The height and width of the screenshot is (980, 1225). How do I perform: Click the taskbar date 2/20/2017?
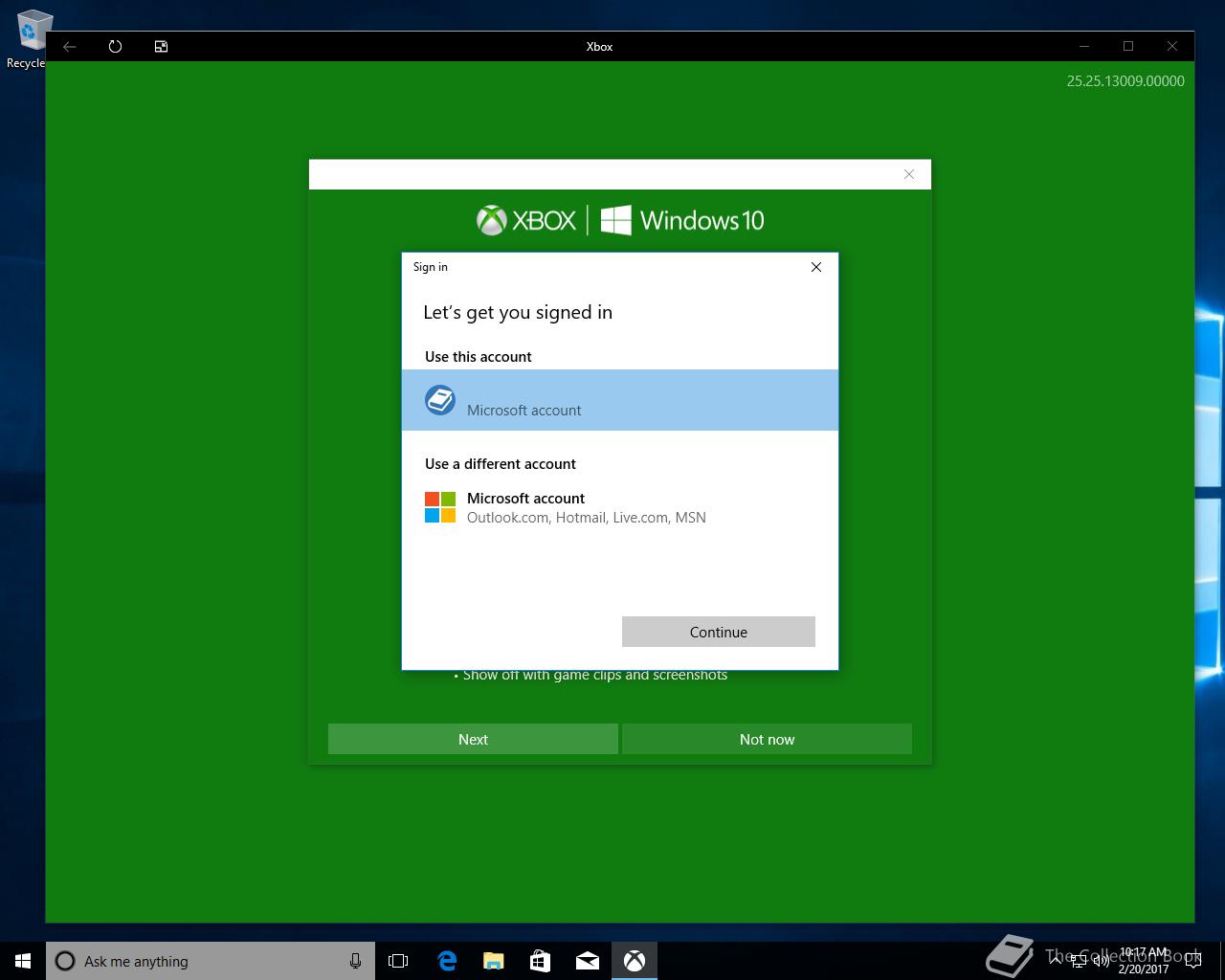click(1144, 969)
